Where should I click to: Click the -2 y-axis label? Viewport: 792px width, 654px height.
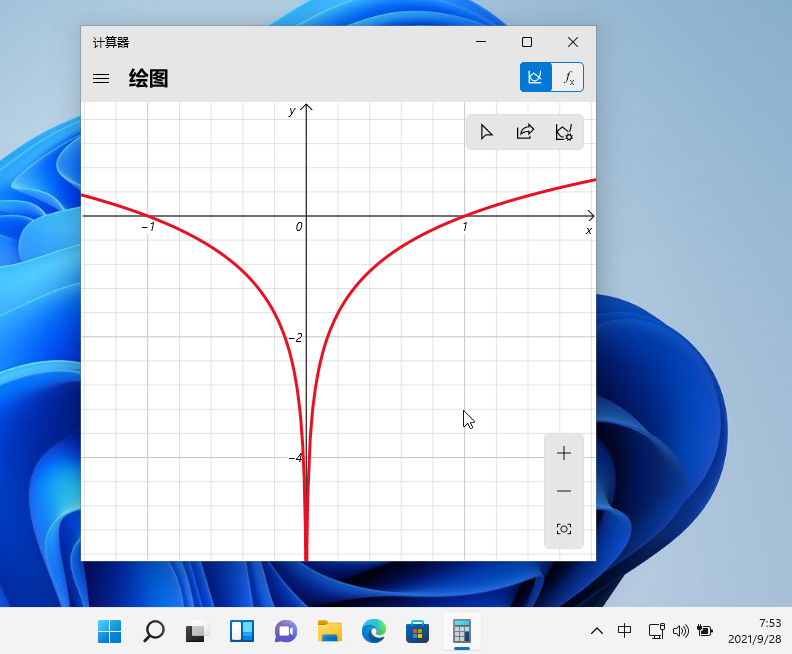pos(295,338)
